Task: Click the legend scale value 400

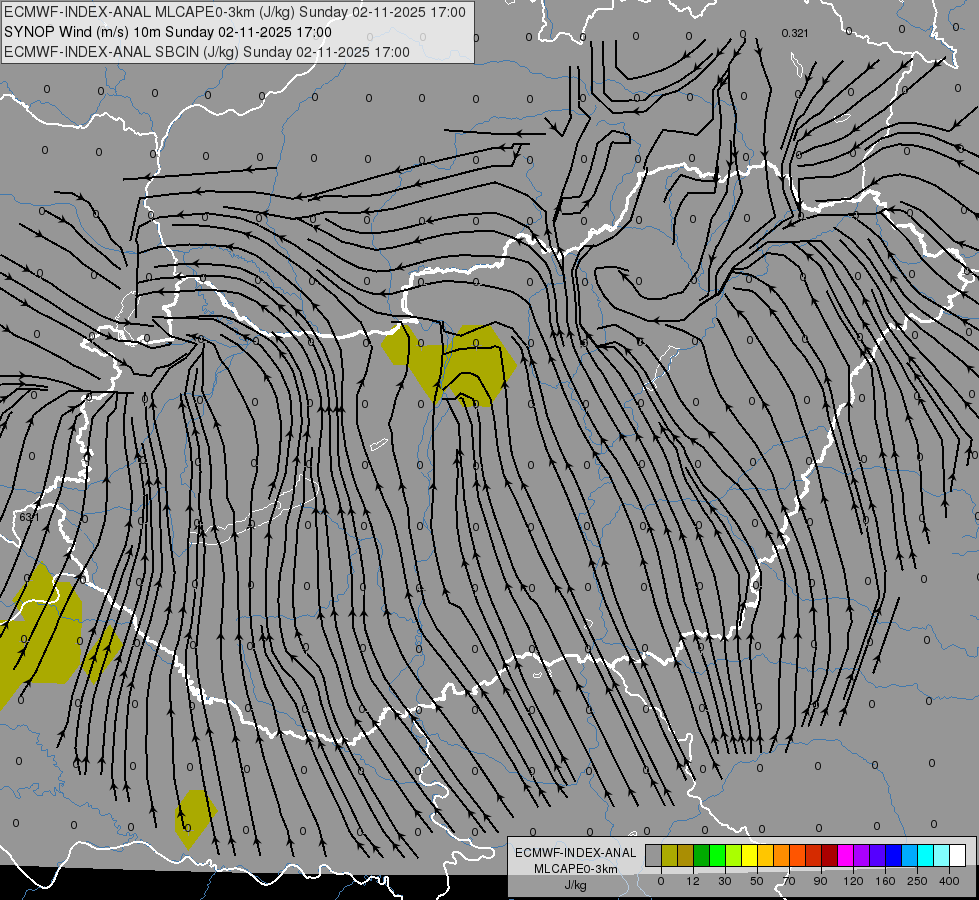Action: [949, 881]
